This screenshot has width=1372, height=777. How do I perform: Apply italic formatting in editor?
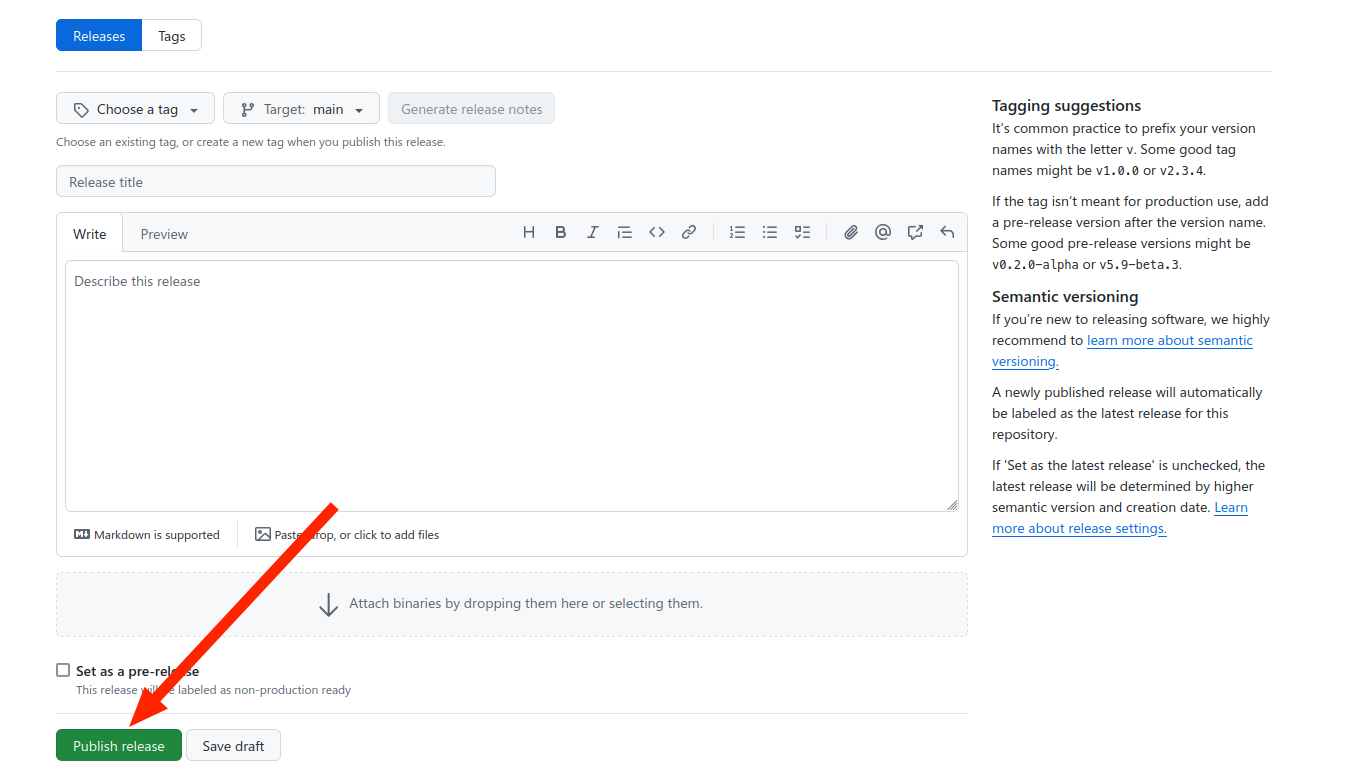[x=593, y=232]
